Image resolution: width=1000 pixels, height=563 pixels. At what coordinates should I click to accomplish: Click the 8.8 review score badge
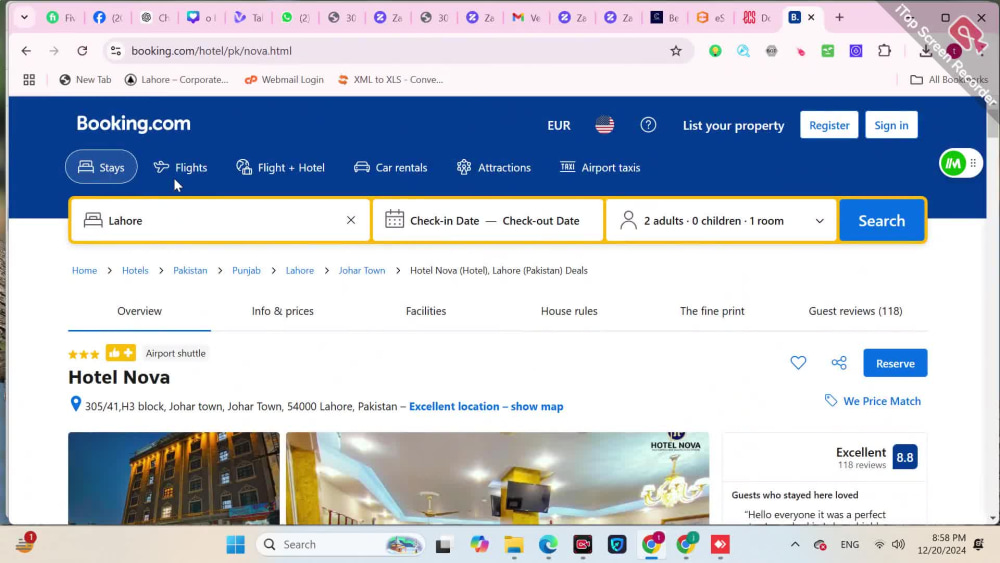[x=904, y=457]
